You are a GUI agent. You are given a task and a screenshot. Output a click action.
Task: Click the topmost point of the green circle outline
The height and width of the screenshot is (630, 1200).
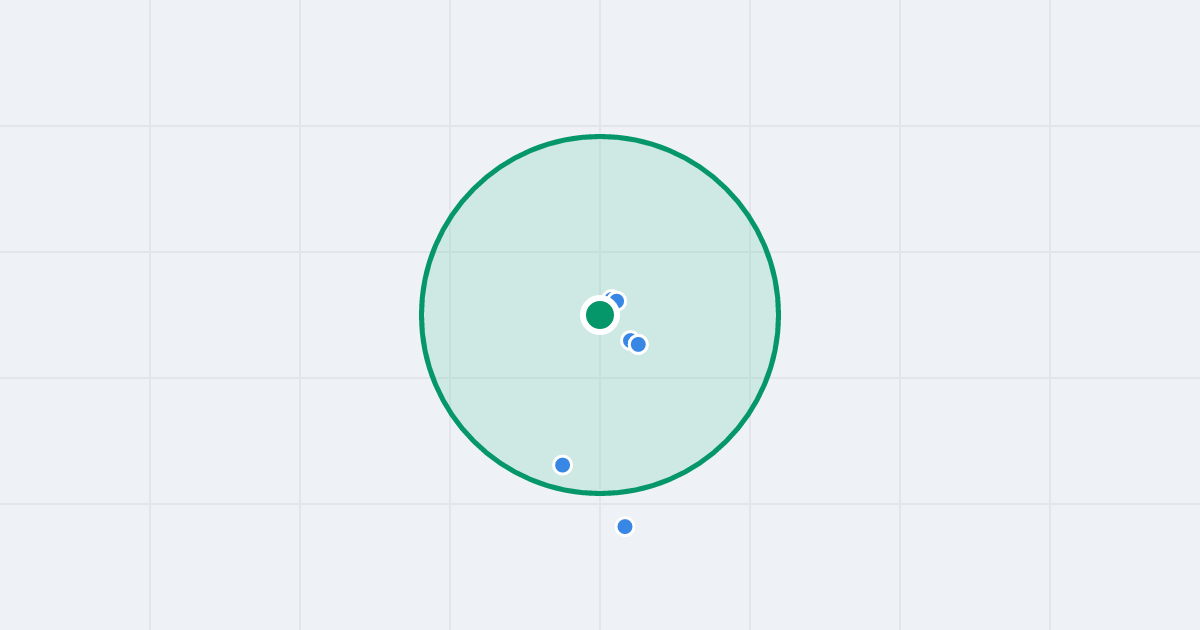click(600, 136)
